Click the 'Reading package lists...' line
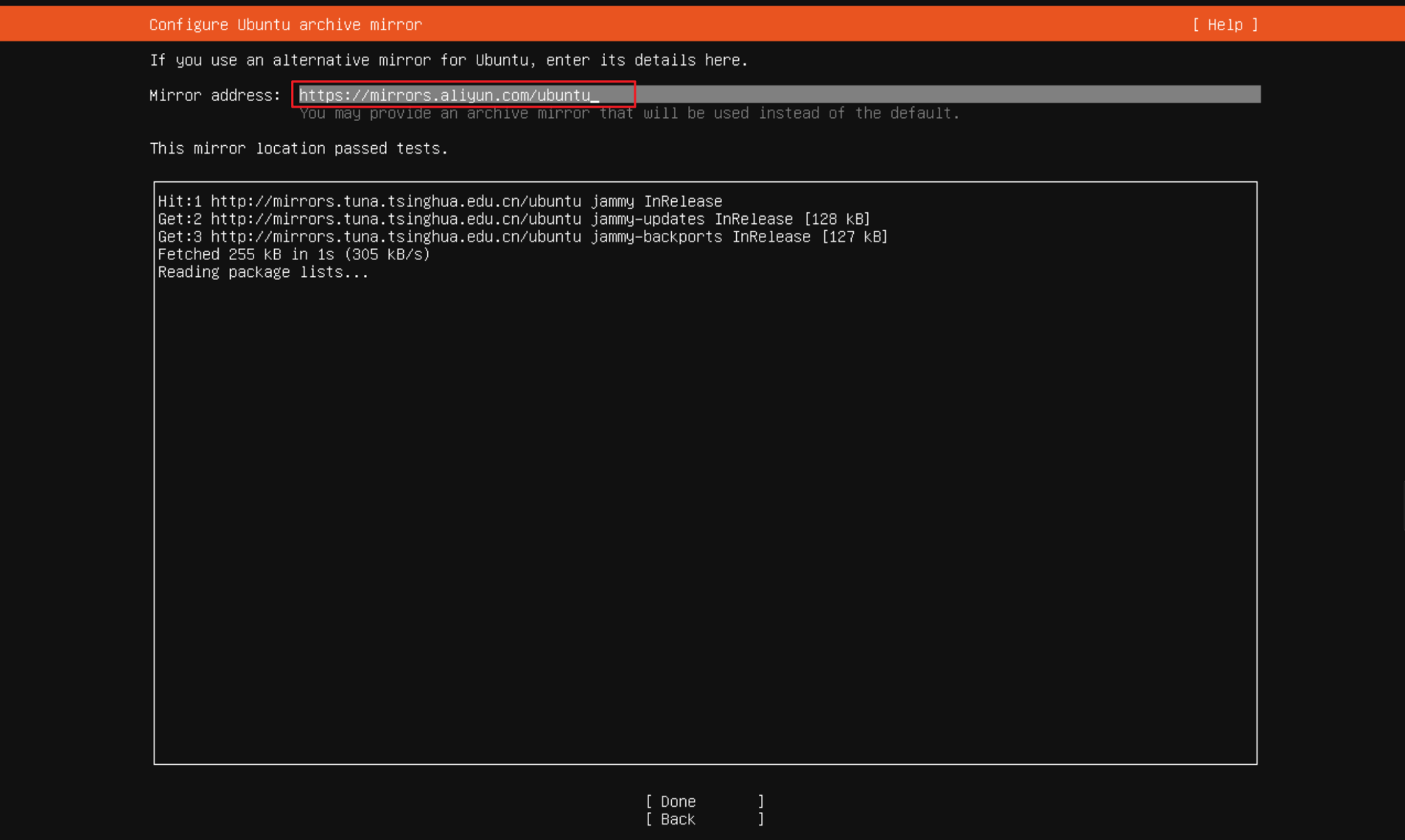 click(263, 272)
